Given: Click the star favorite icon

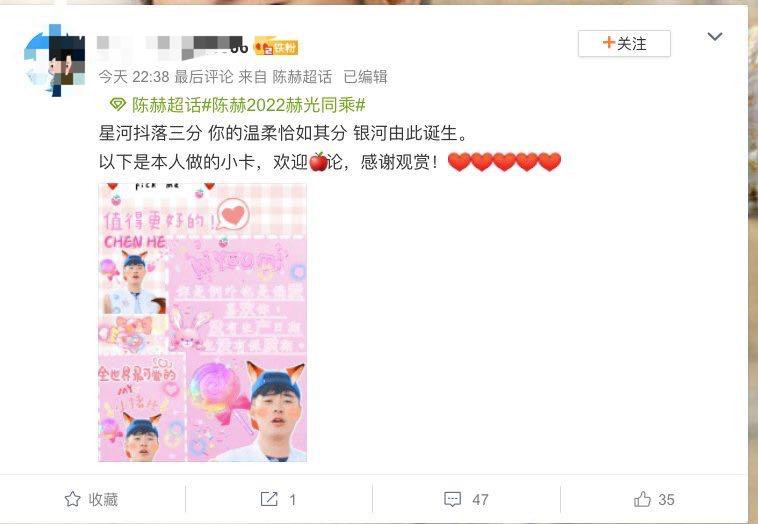Looking at the screenshot, I should (x=73, y=499).
